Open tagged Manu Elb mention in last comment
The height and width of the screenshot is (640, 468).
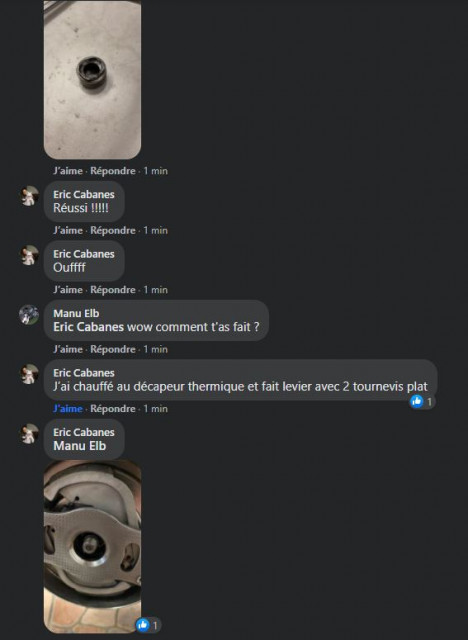(x=80, y=446)
